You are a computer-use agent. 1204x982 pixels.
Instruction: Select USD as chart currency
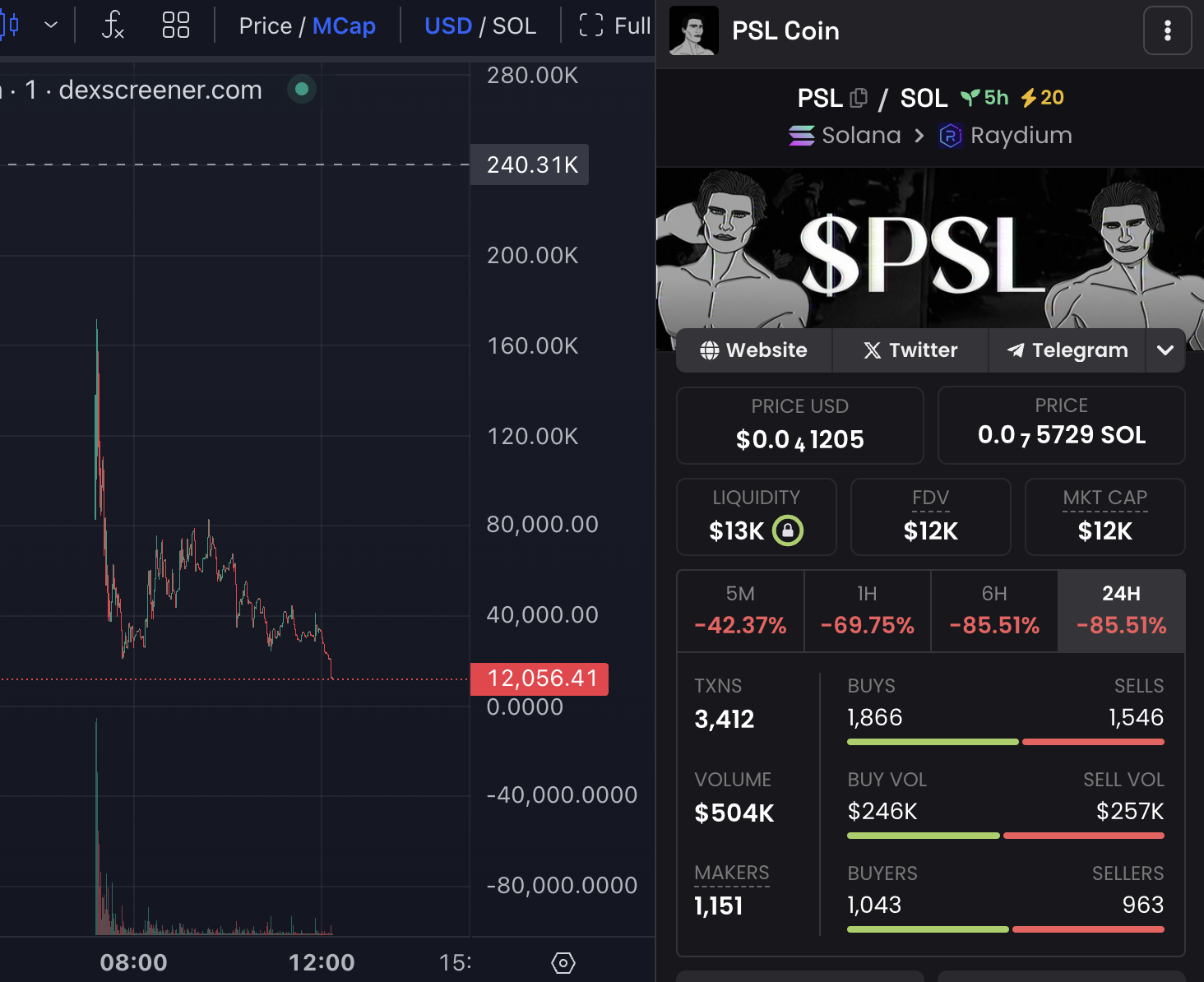(448, 25)
